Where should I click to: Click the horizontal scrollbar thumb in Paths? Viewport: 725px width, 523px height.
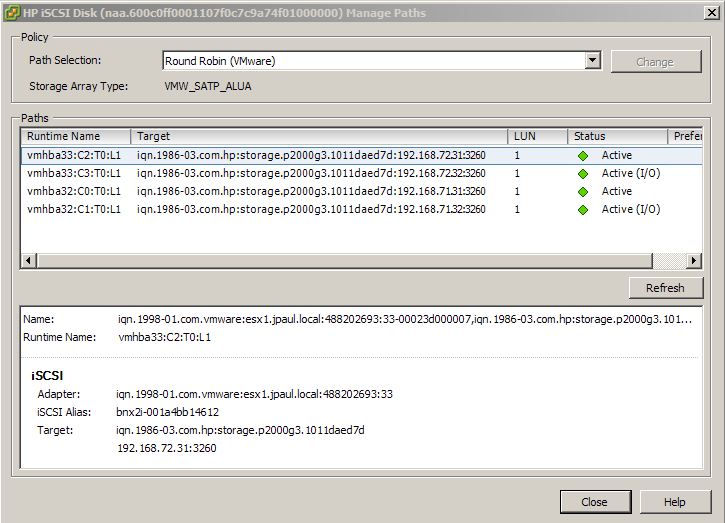[345, 260]
